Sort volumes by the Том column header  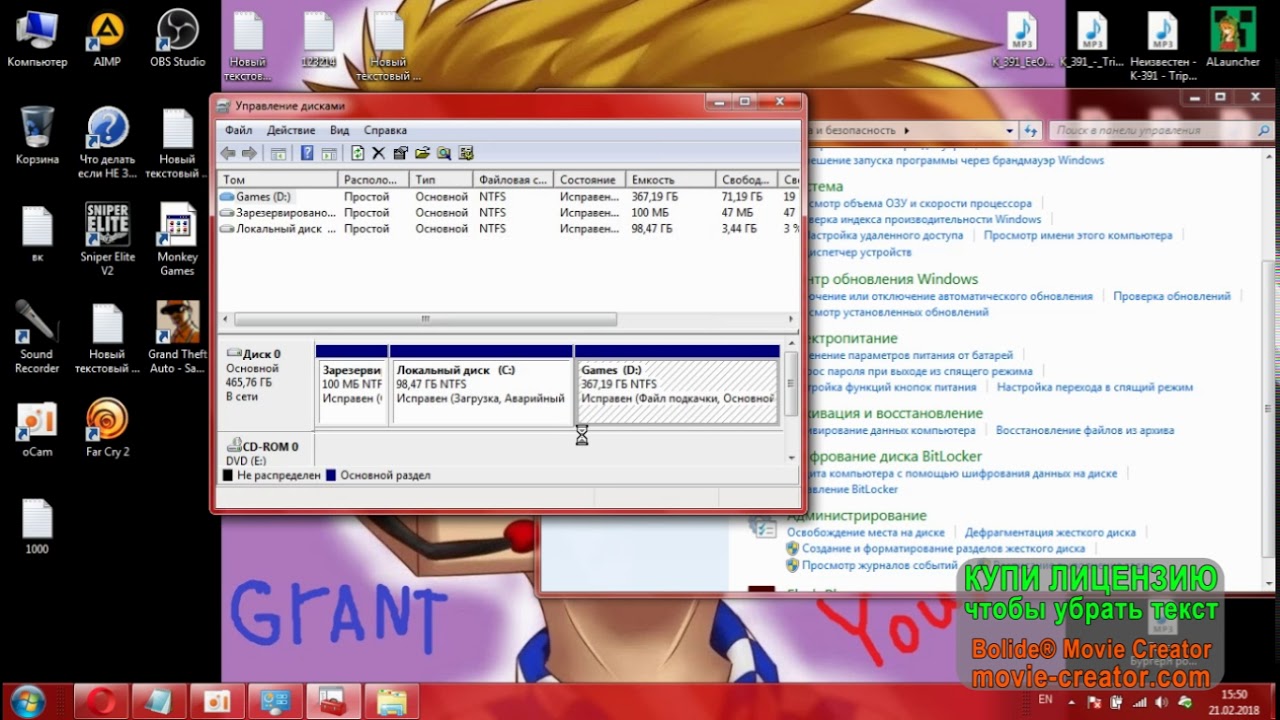(277, 180)
